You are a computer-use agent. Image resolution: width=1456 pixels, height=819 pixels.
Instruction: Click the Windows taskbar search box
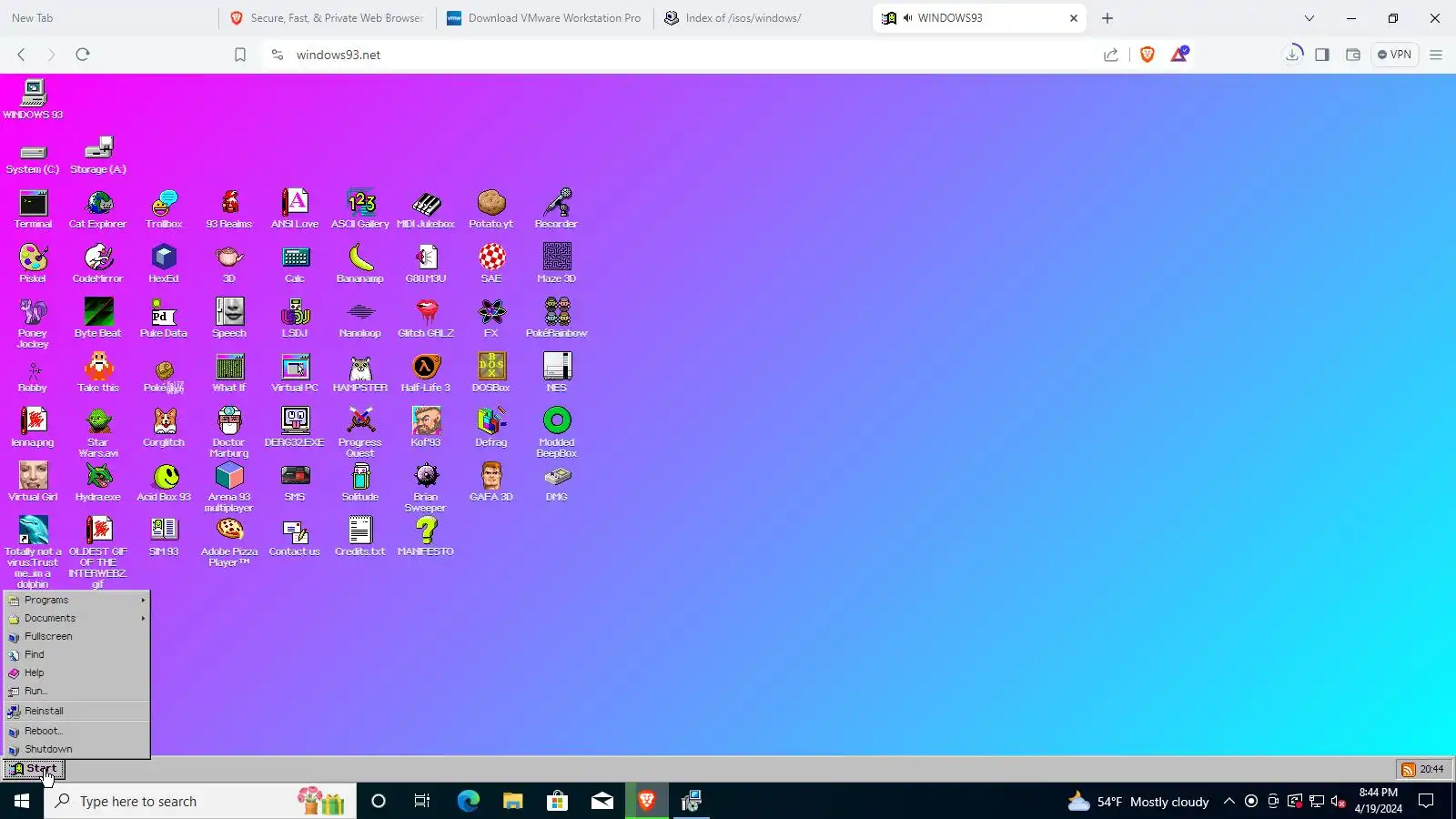pyautogui.click(x=199, y=802)
